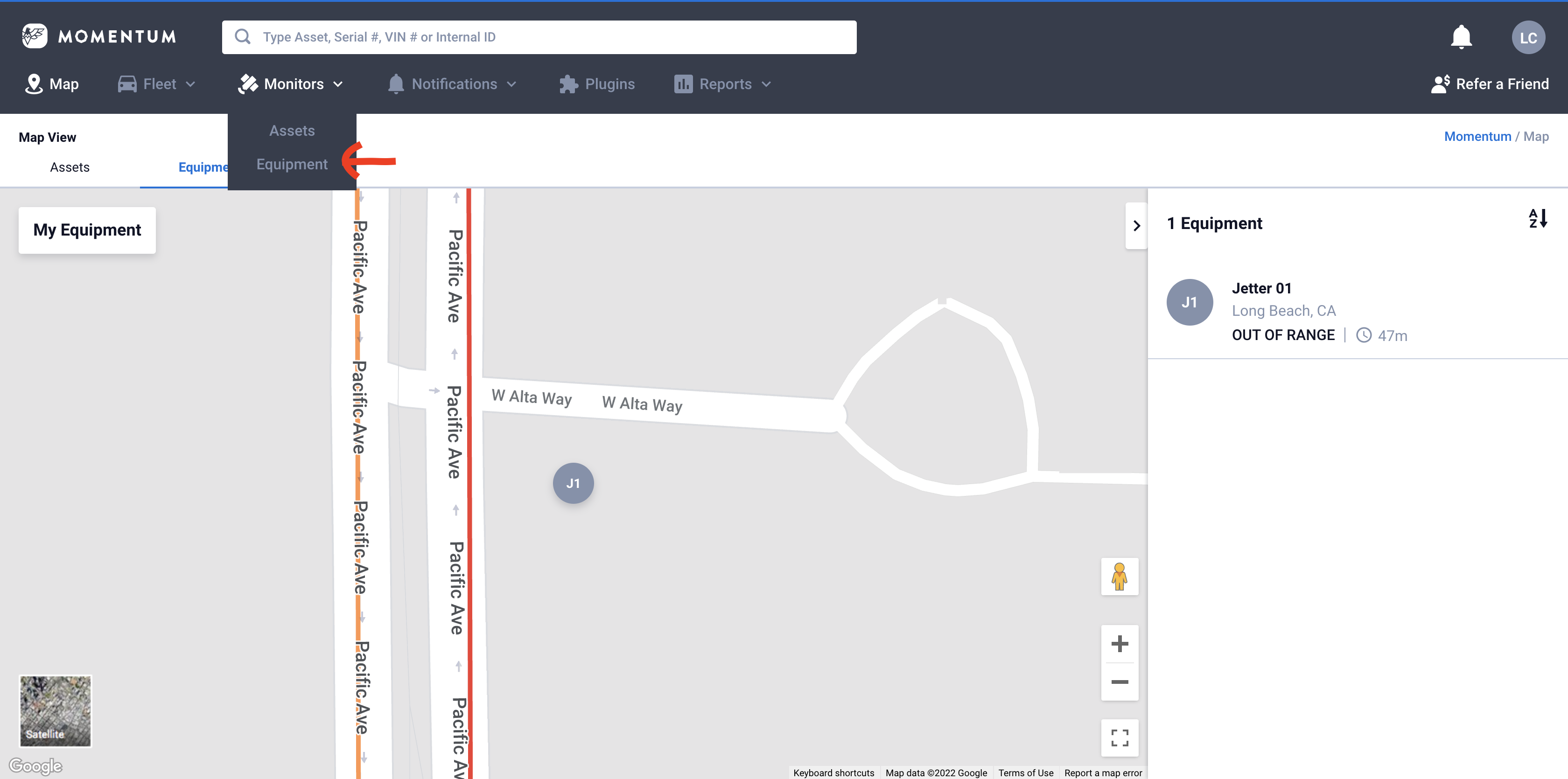Zoom in using the plus control

coord(1120,643)
